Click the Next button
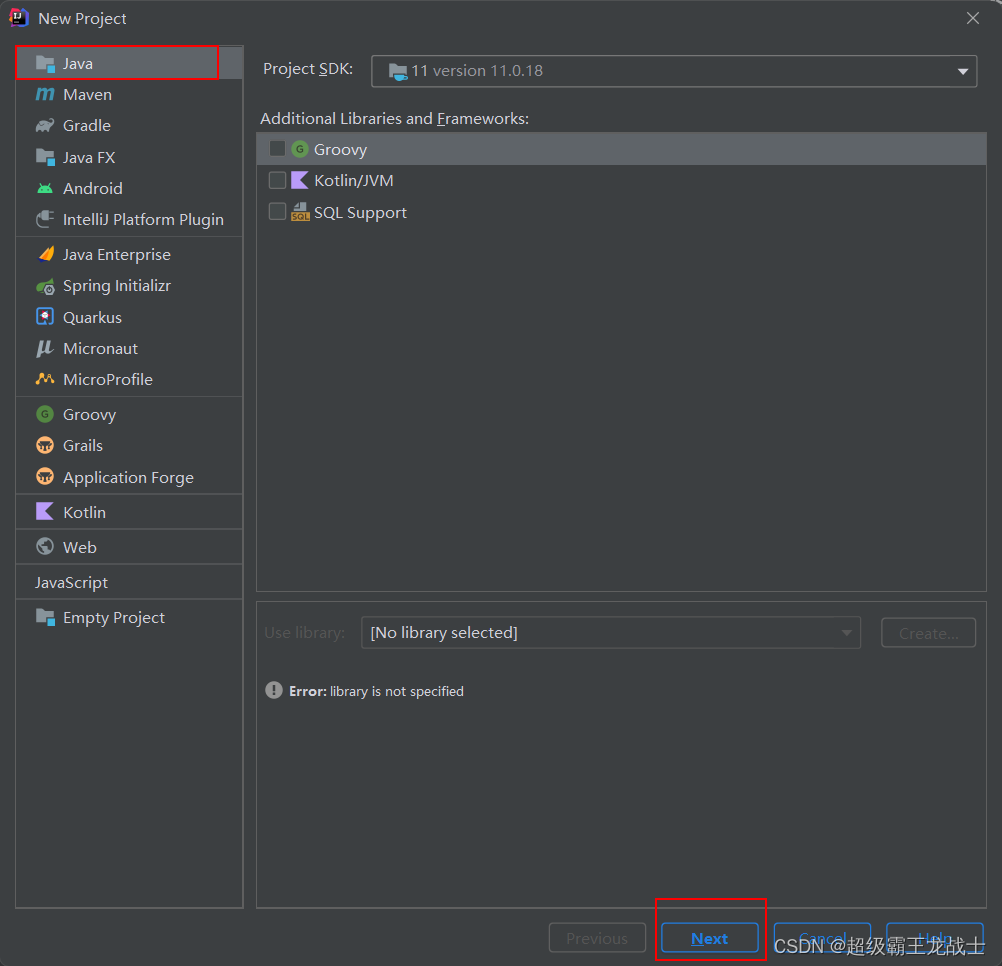1002x966 pixels. (x=709, y=938)
